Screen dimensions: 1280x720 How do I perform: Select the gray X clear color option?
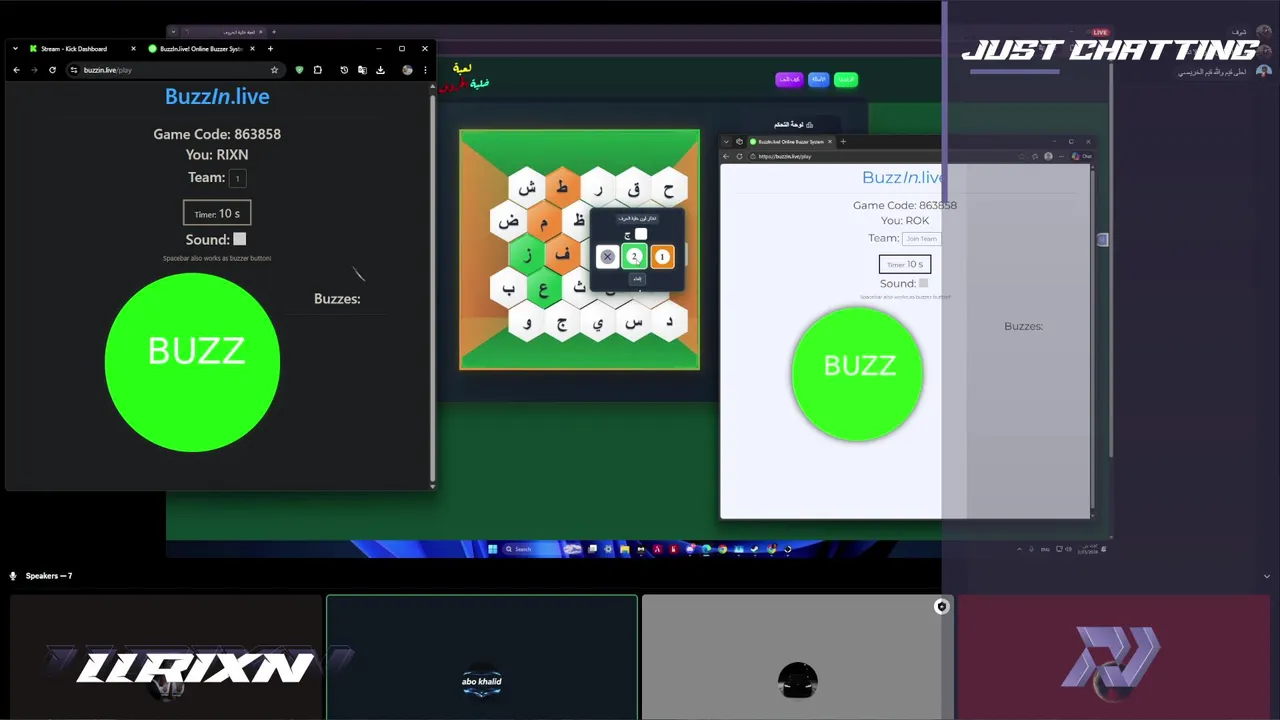point(607,257)
